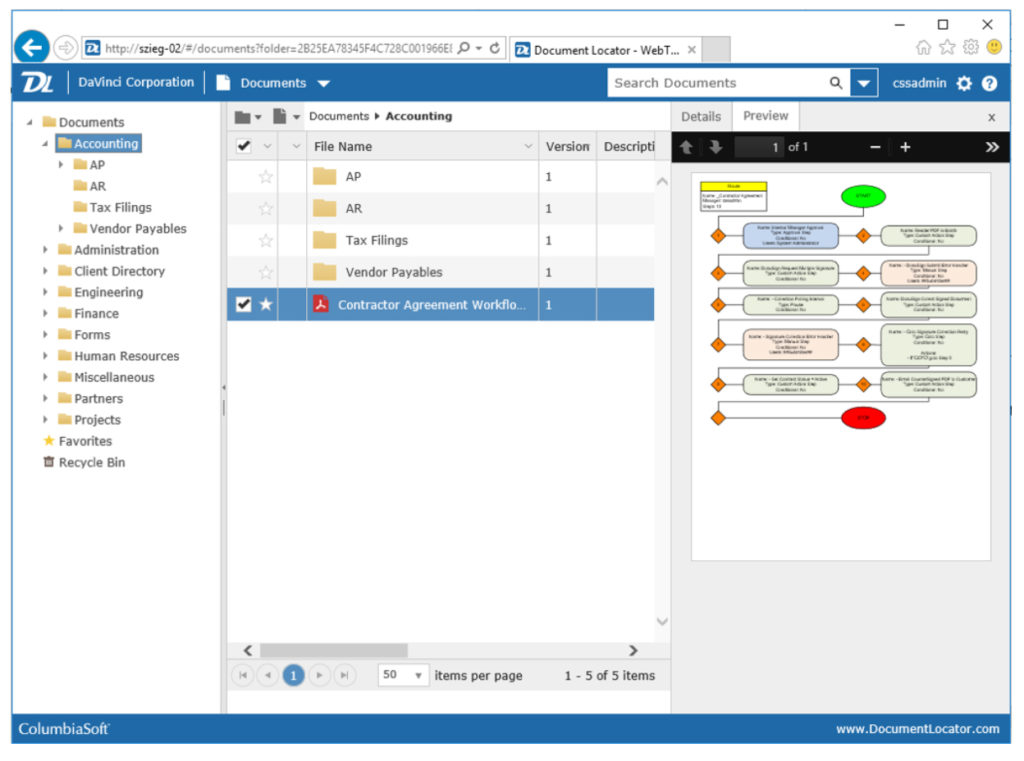The height and width of the screenshot is (761, 1024).
Task: Open browser favorites star icon
Action: 947,47
